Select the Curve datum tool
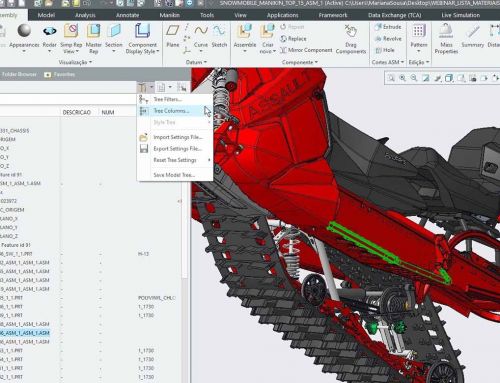Image resolution: width=500 pixels, height=383 pixels. (x=201, y=31)
